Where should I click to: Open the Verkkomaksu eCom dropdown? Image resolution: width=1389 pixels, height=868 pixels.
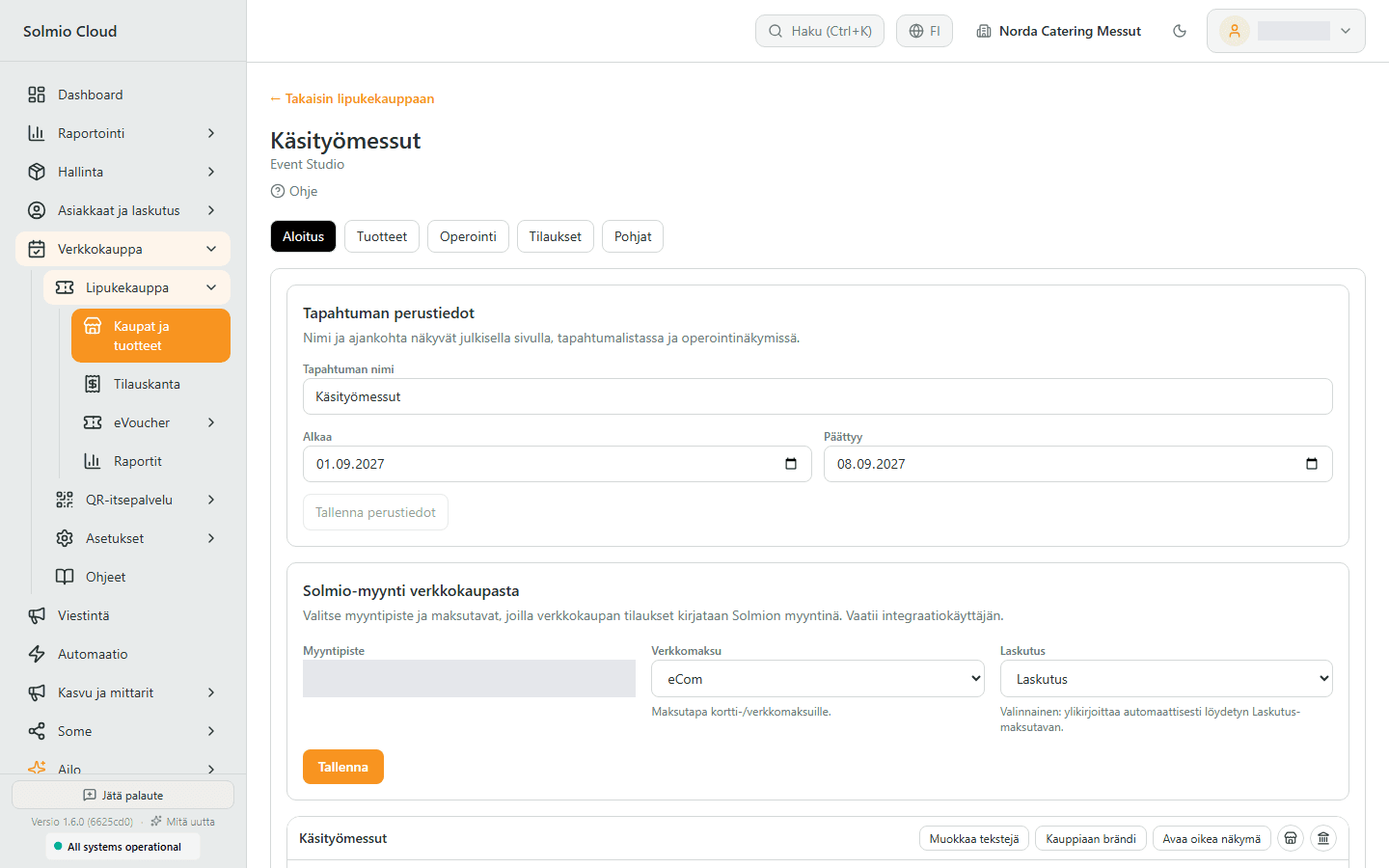818,679
